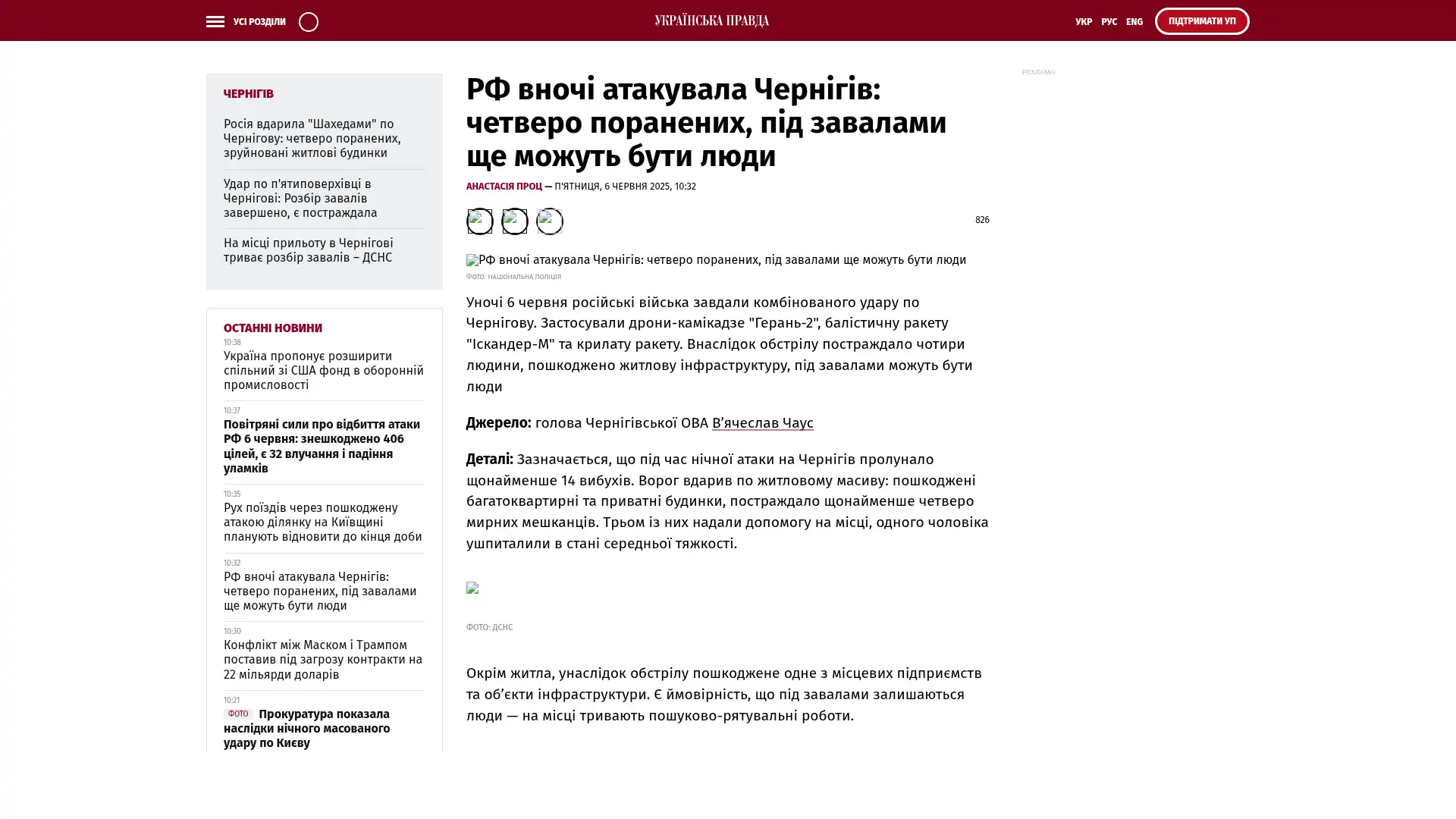Open the ЧЕРНІГІВ topic heading
This screenshot has width=1456, height=819.
[x=248, y=94]
